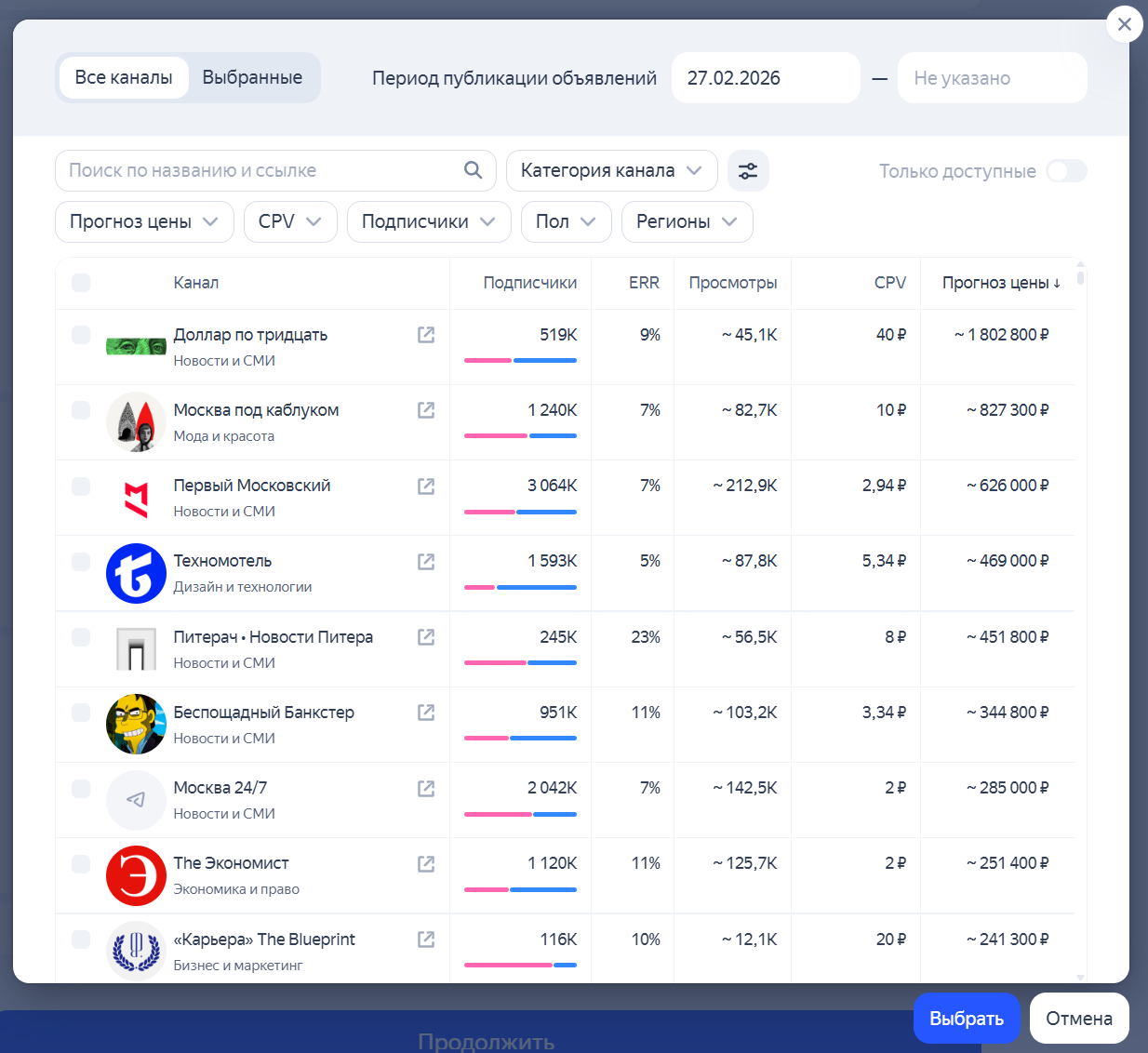This screenshot has height=1053, width=1148.
Task: Switch to the Выбранные tab
Action: click(x=253, y=77)
